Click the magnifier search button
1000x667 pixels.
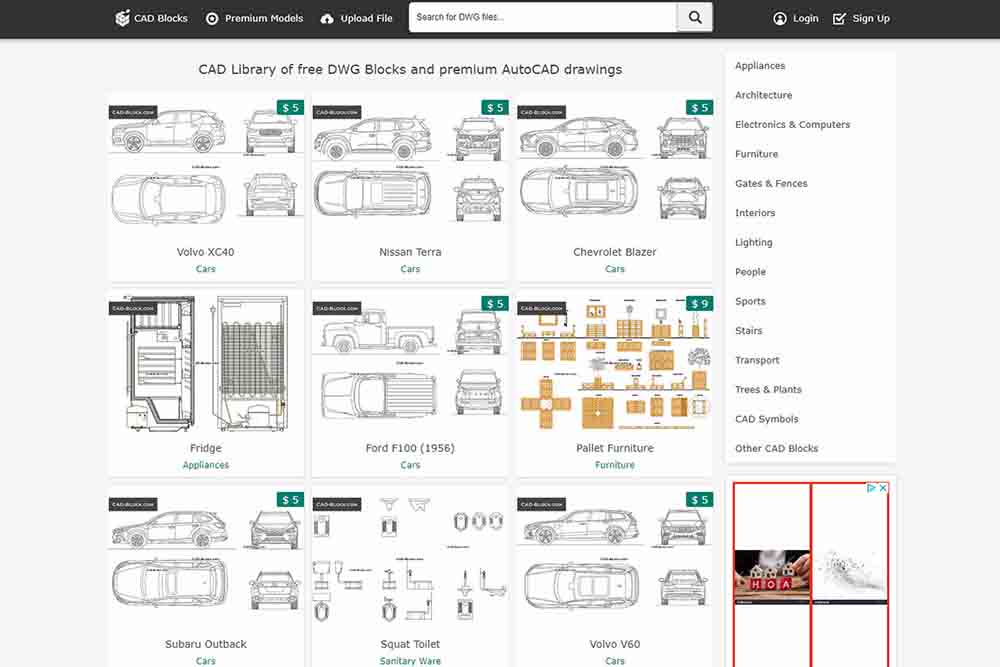695,18
